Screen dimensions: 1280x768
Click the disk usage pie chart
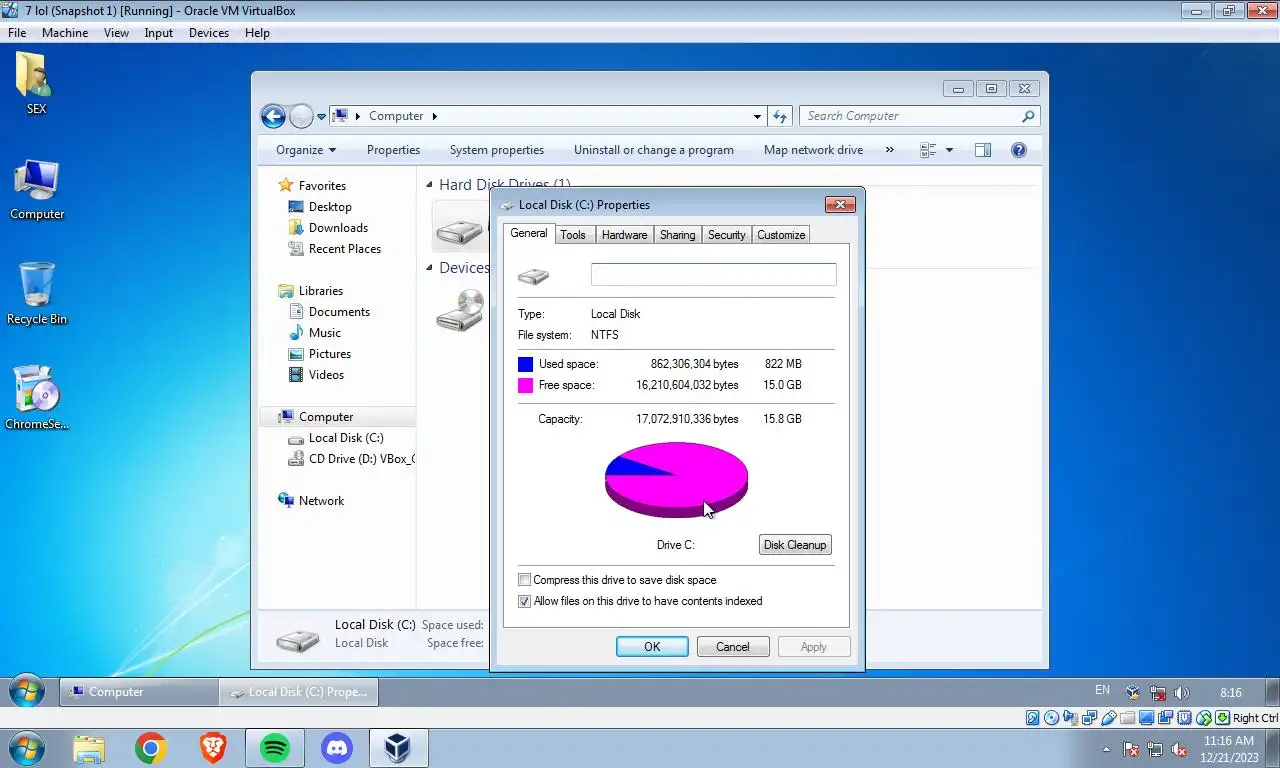(x=676, y=480)
